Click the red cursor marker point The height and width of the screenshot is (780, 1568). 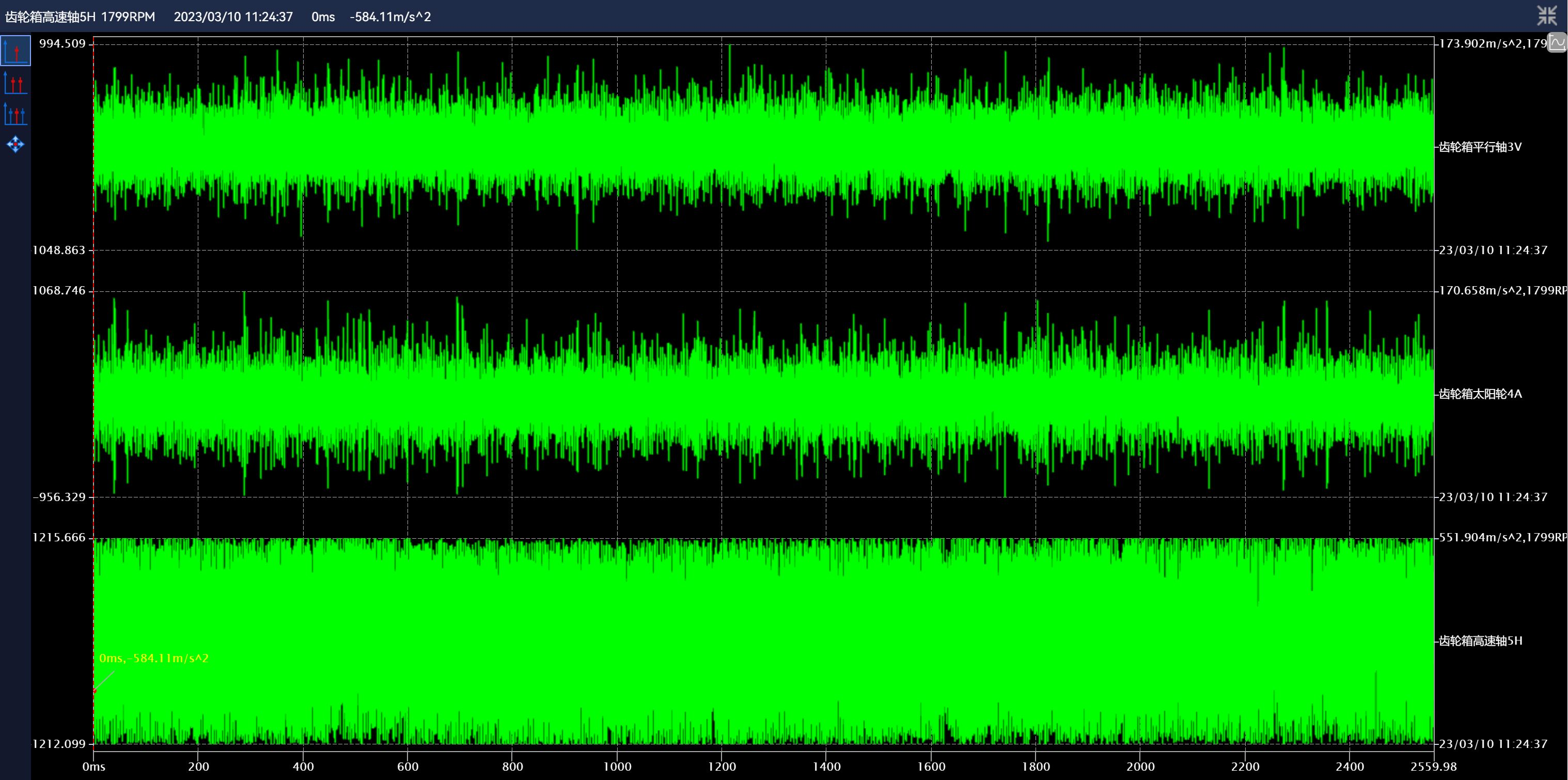pyautogui.click(x=95, y=691)
